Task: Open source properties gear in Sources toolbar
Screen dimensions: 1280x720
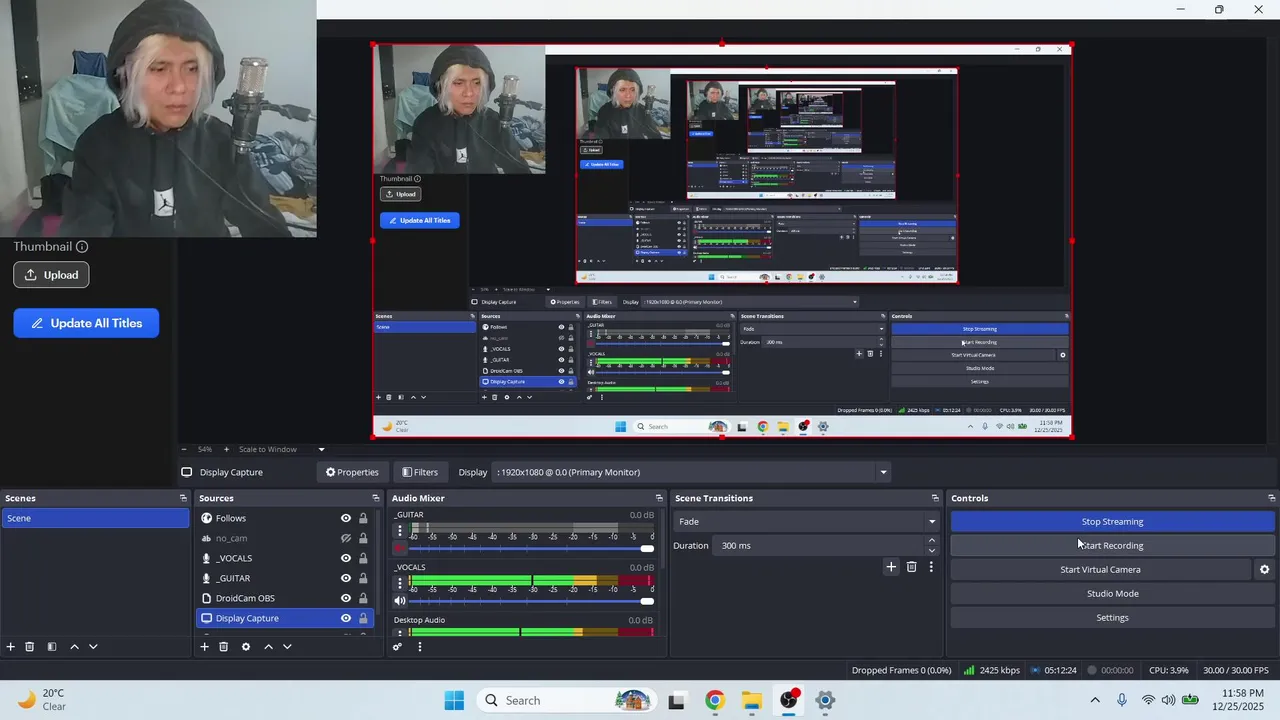Action: tap(246, 647)
